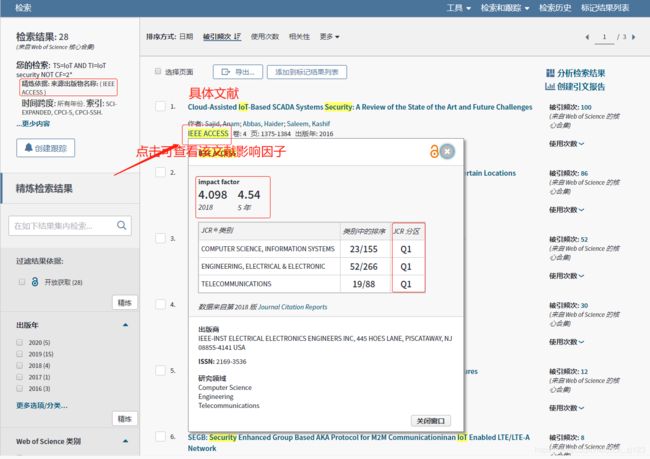This screenshot has height=459, width=650.
Task: Collapse the 出版年 filter section
Action: pyautogui.click(x=125, y=325)
